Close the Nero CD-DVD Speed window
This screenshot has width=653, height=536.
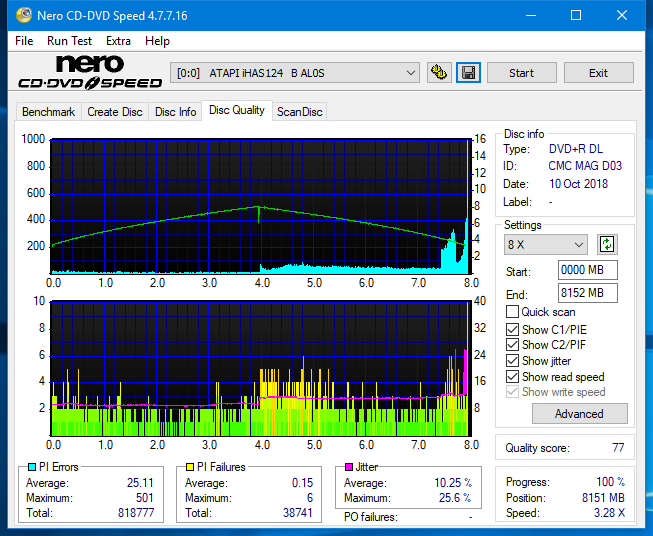coord(622,15)
